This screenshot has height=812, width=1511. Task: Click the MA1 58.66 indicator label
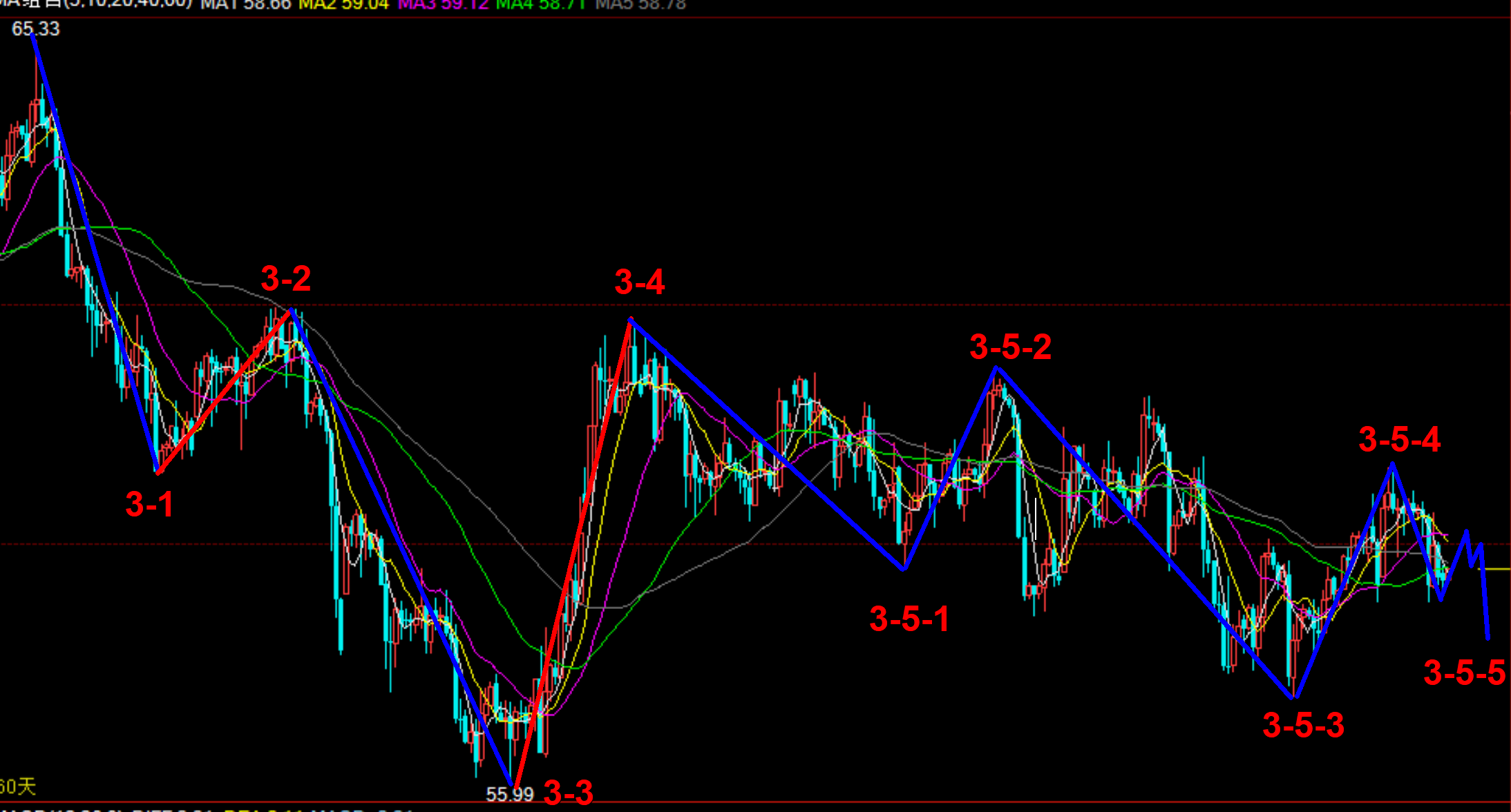pyautogui.click(x=245, y=5)
